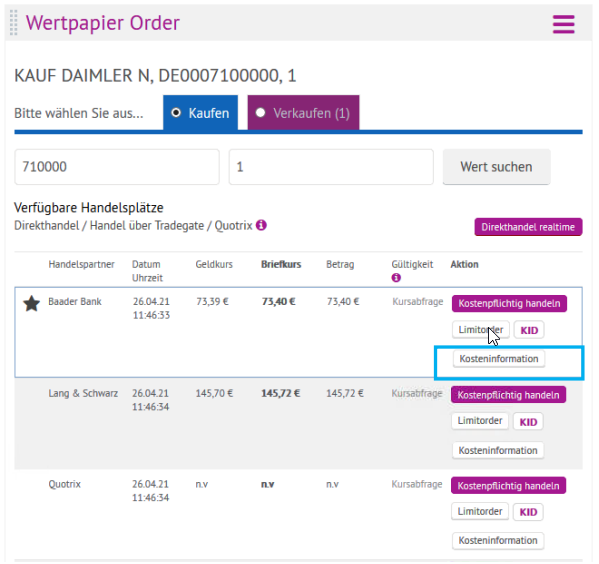Open Kosteninformation for Quotrix
Screen dimensions: 599x564
(498, 541)
